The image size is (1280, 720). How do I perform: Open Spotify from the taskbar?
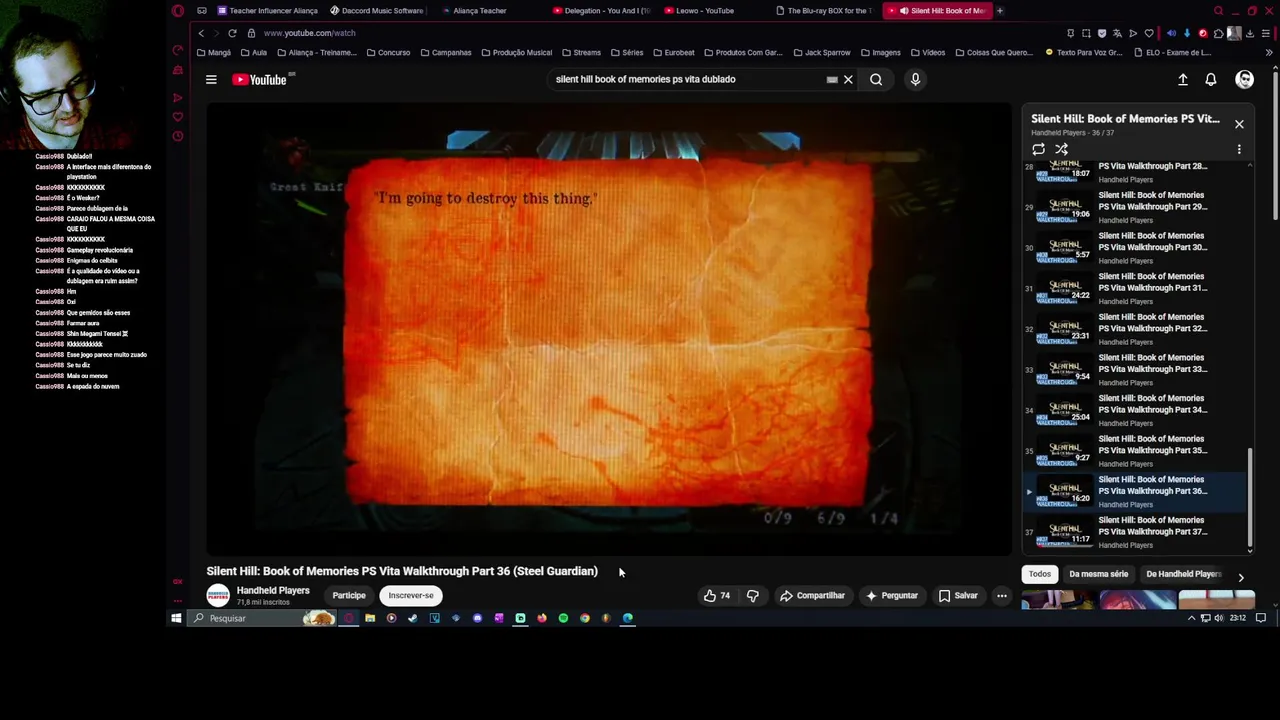pos(563,619)
